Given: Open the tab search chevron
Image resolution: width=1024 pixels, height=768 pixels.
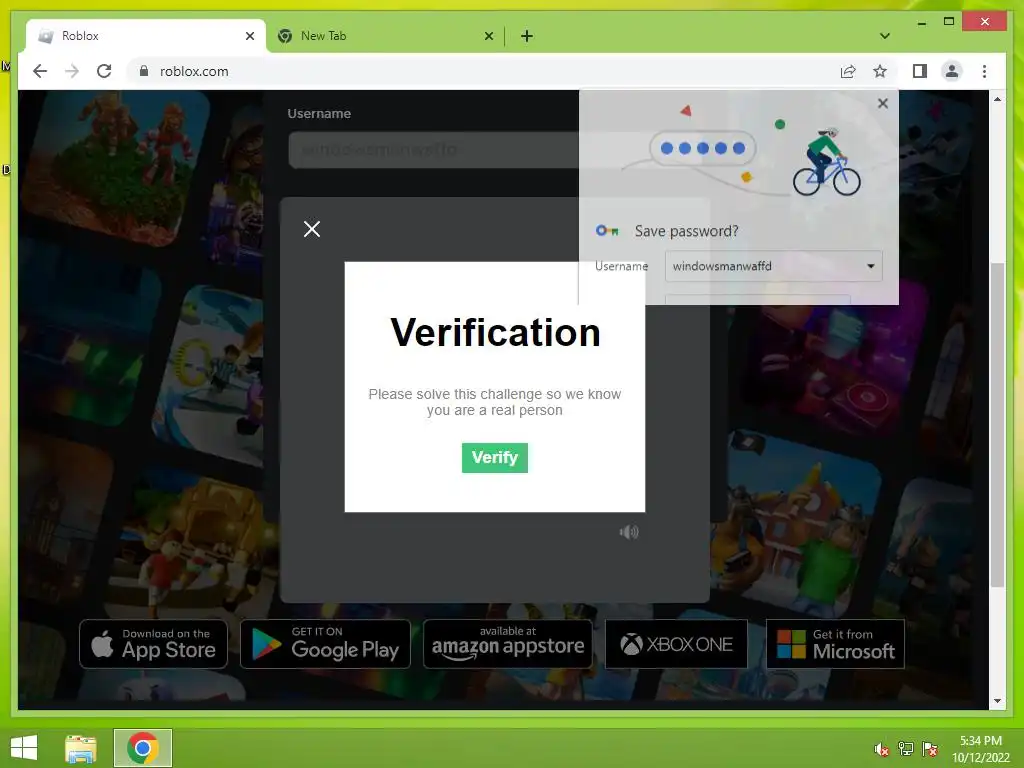Looking at the screenshot, I should [885, 36].
